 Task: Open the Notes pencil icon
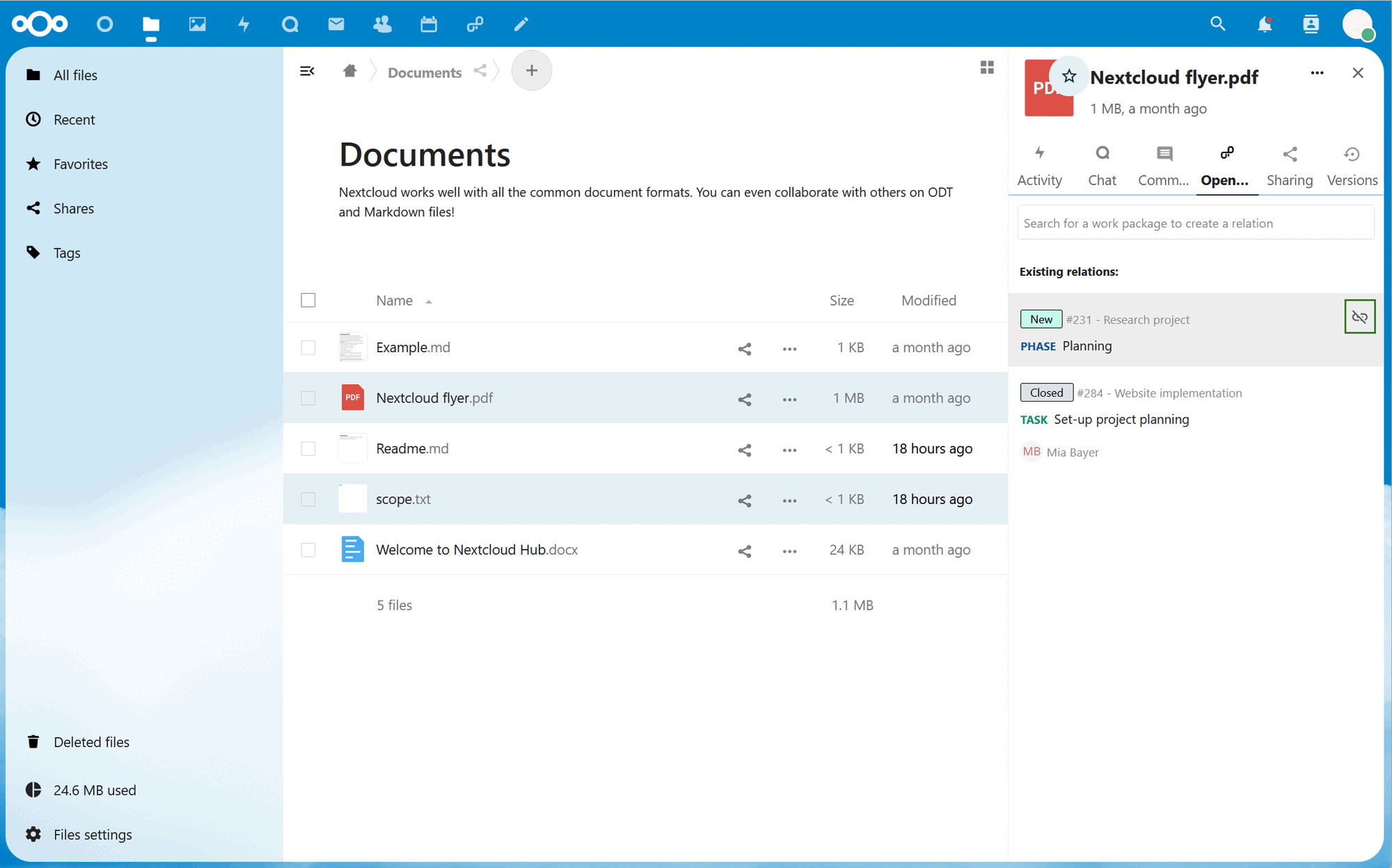(521, 23)
